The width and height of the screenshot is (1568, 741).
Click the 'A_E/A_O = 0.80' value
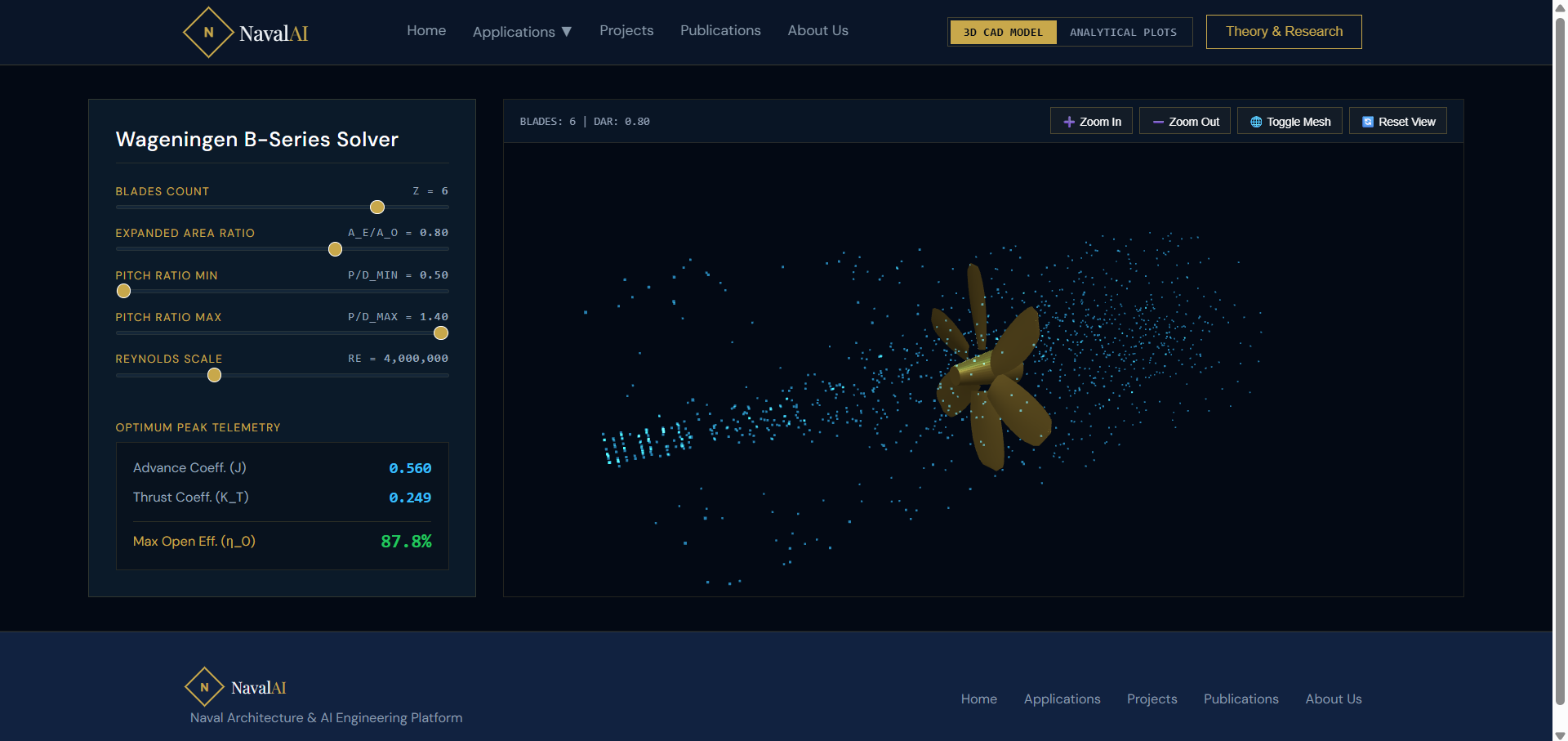click(x=398, y=233)
